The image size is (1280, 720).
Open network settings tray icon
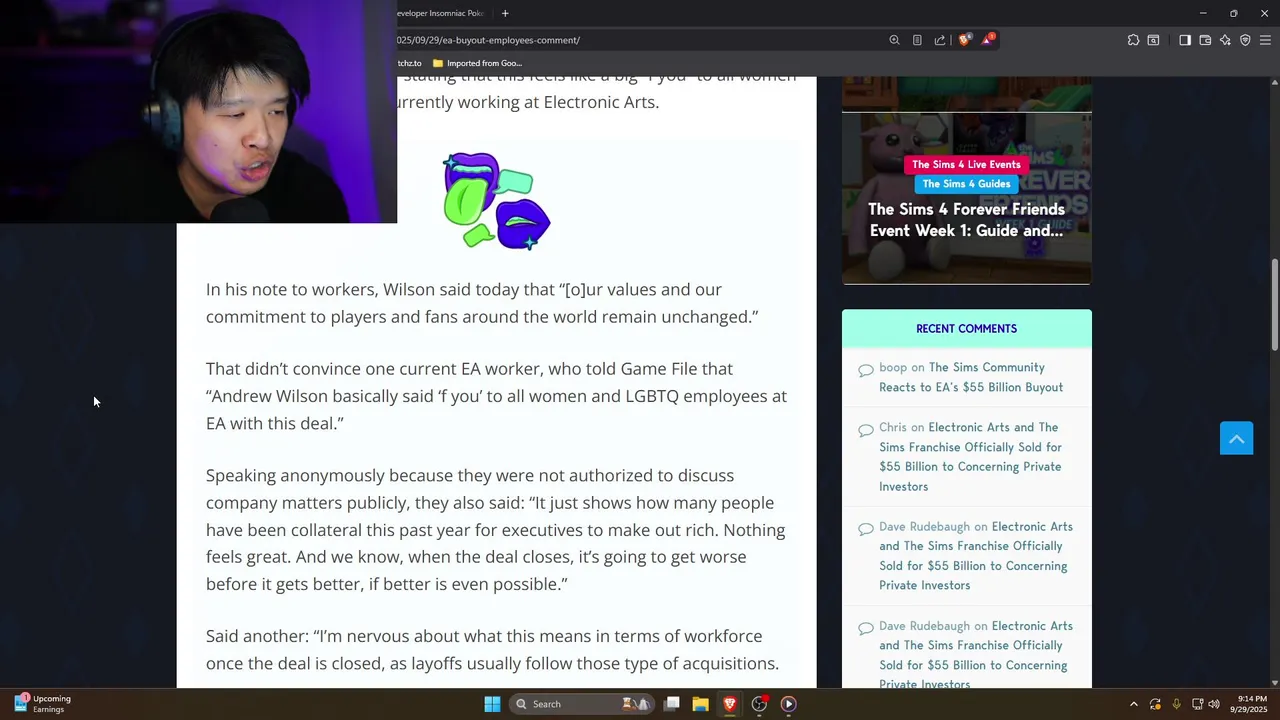point(1197,704)
